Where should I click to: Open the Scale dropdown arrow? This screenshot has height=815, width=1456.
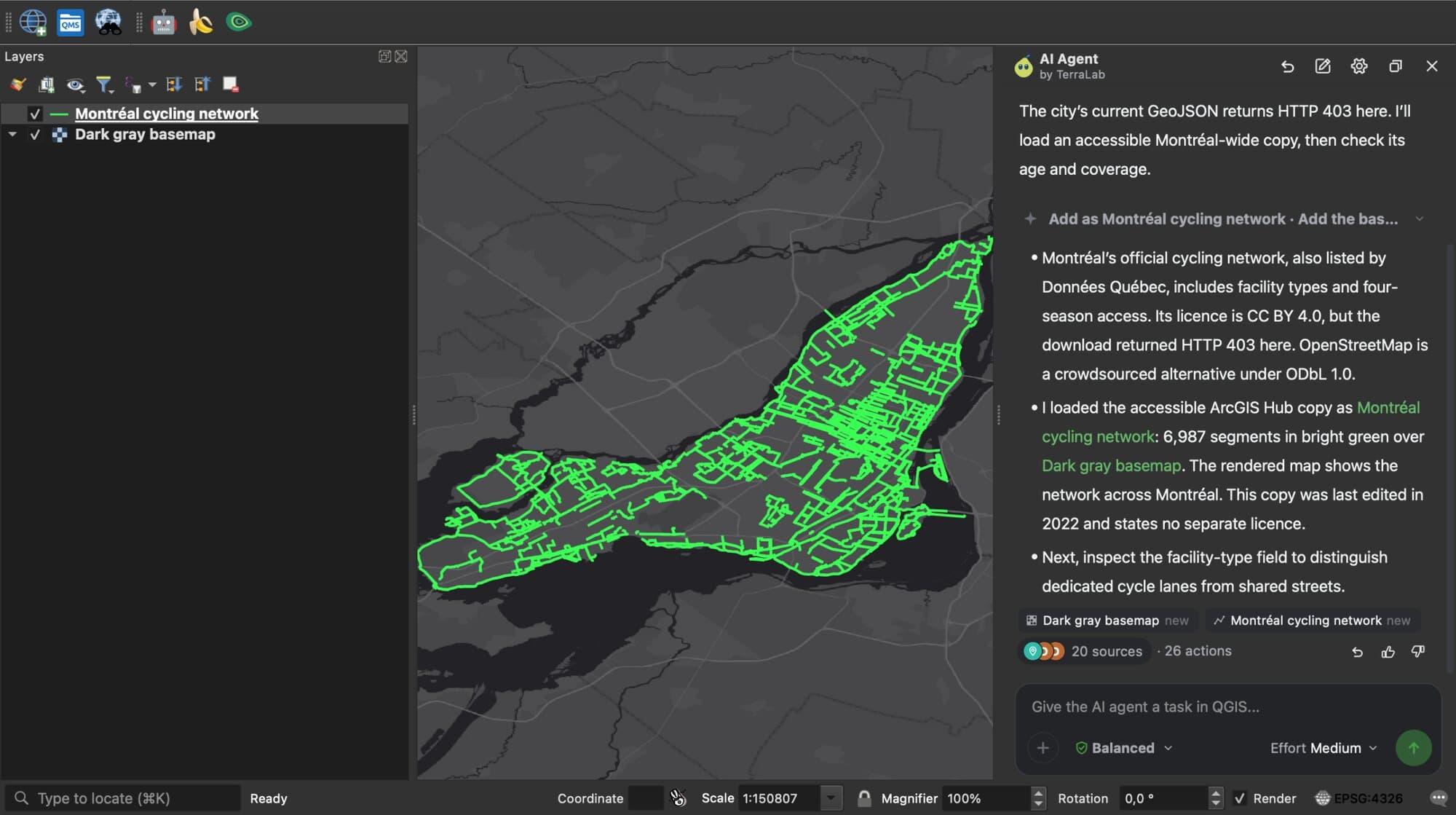(831, 798)
